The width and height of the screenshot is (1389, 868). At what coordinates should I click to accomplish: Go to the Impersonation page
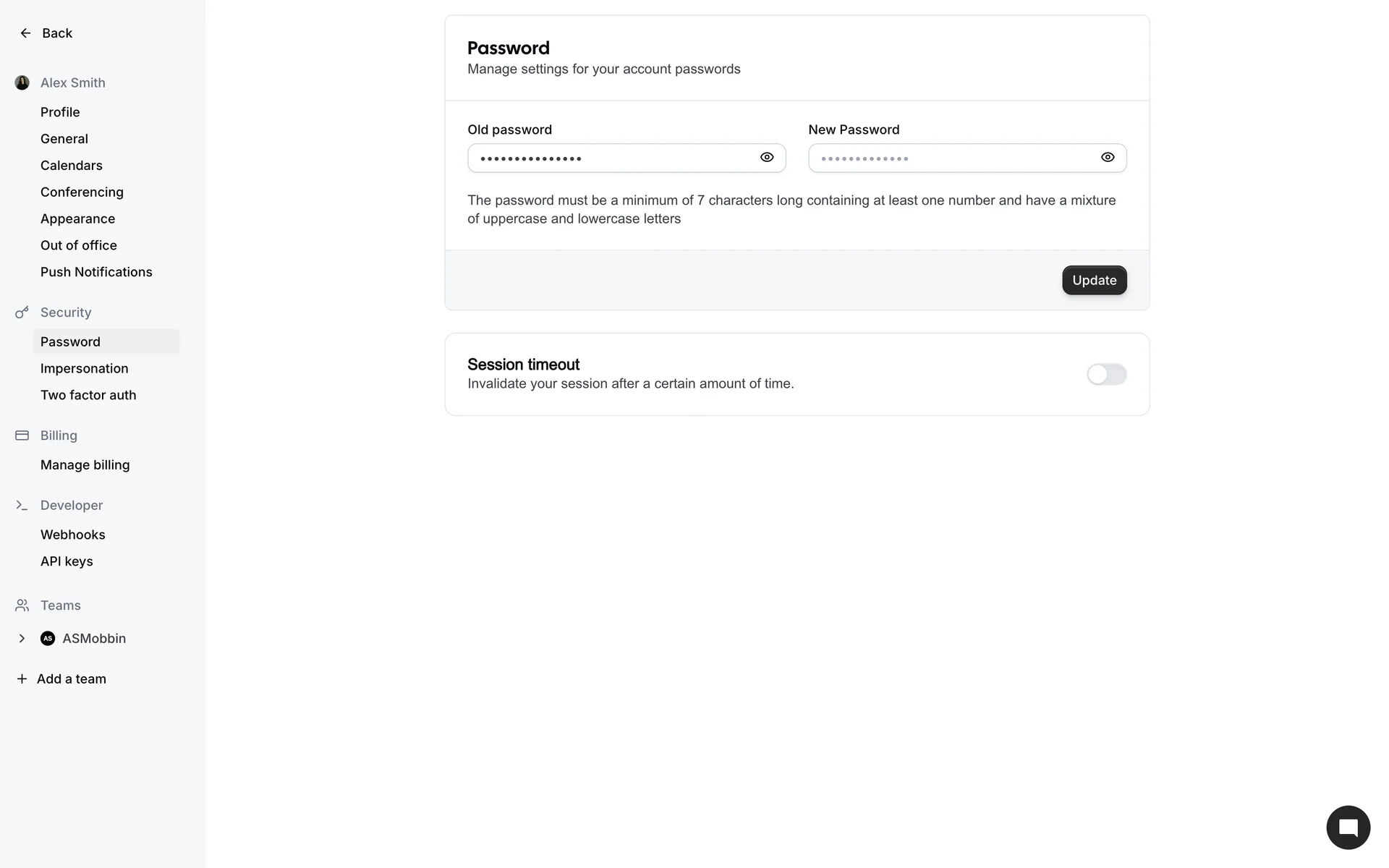84,368
